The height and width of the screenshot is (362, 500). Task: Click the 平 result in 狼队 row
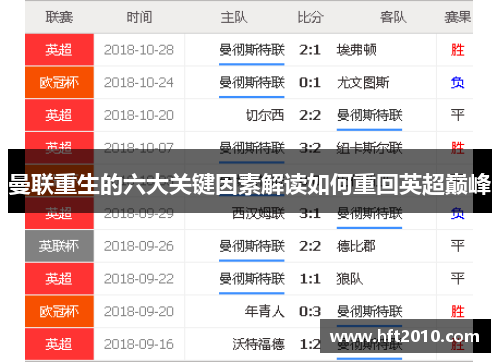457,279
